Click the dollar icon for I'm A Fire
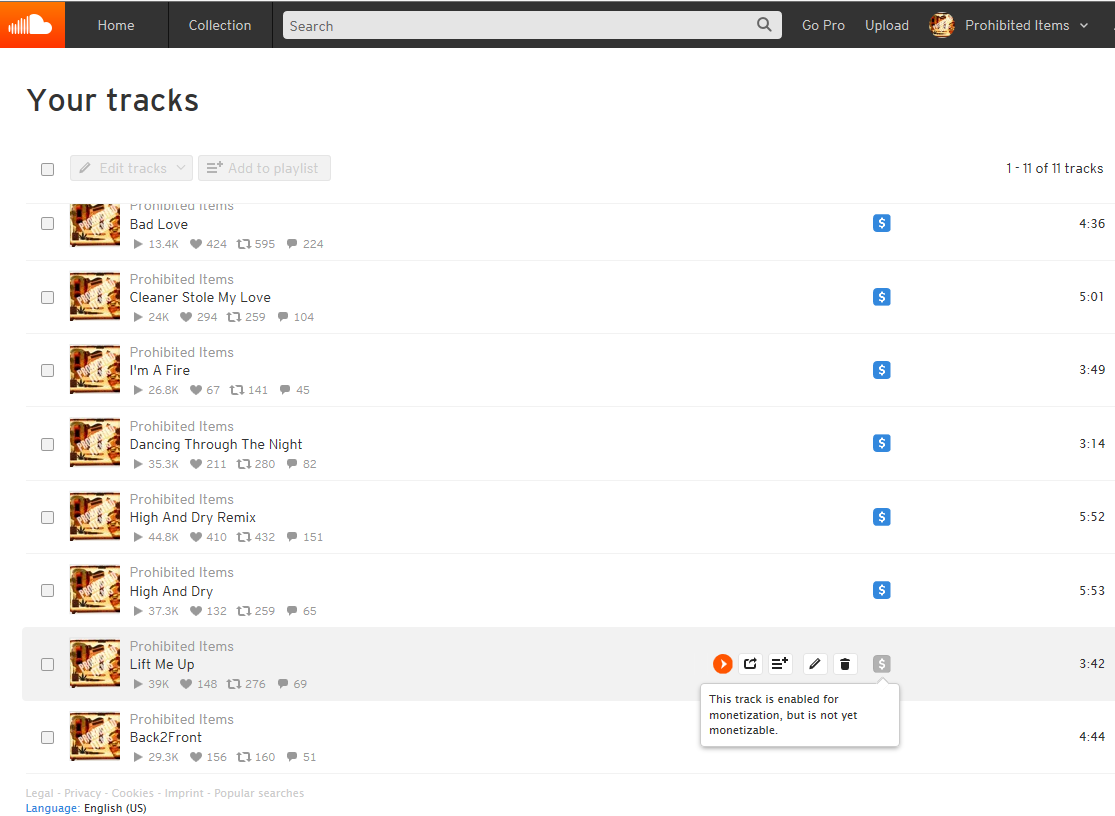 point(882,370)
